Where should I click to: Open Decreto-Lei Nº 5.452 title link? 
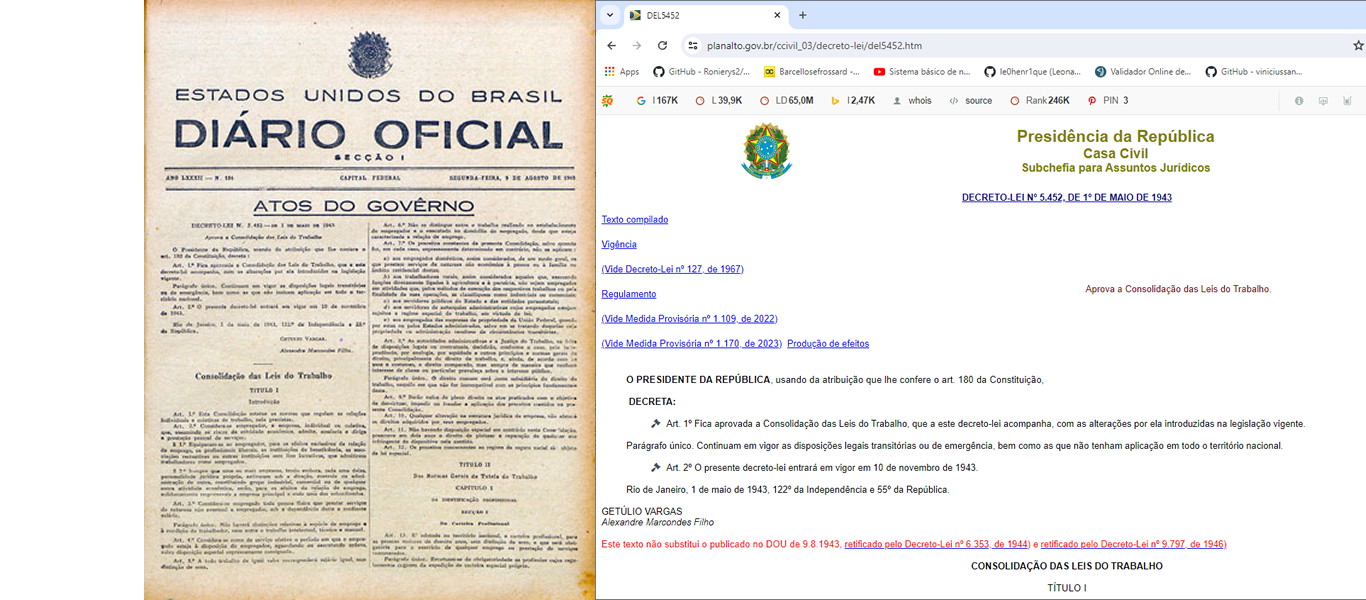(1067, 197)
